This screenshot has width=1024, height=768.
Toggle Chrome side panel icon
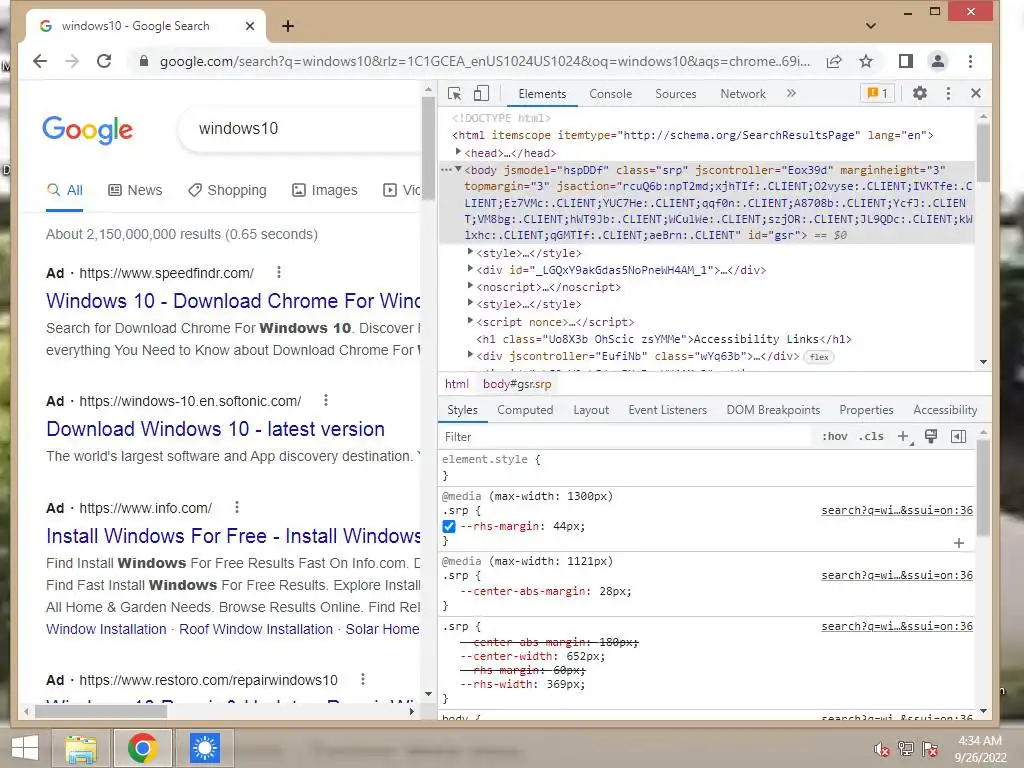906,61
